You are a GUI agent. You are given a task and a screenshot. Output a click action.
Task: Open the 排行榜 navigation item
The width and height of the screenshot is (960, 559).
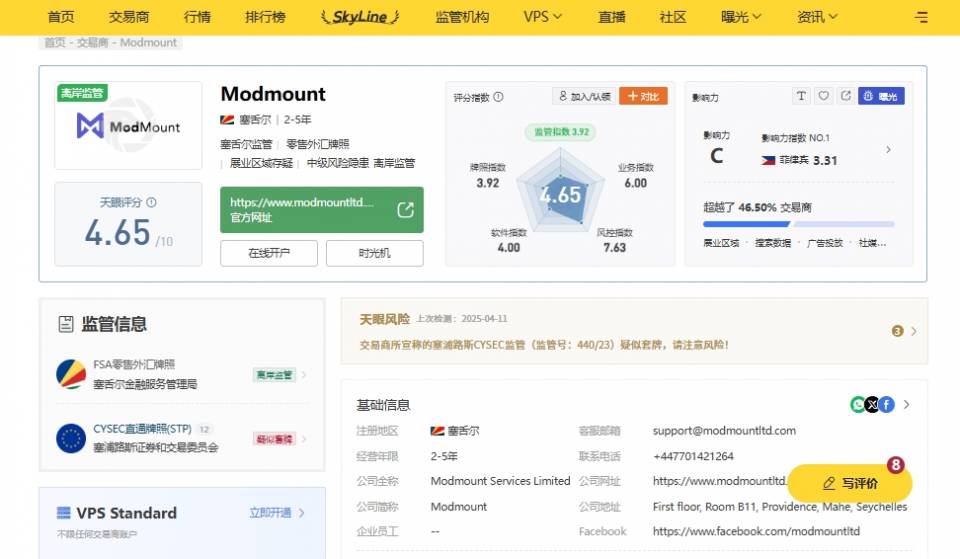tap(265, 17)
